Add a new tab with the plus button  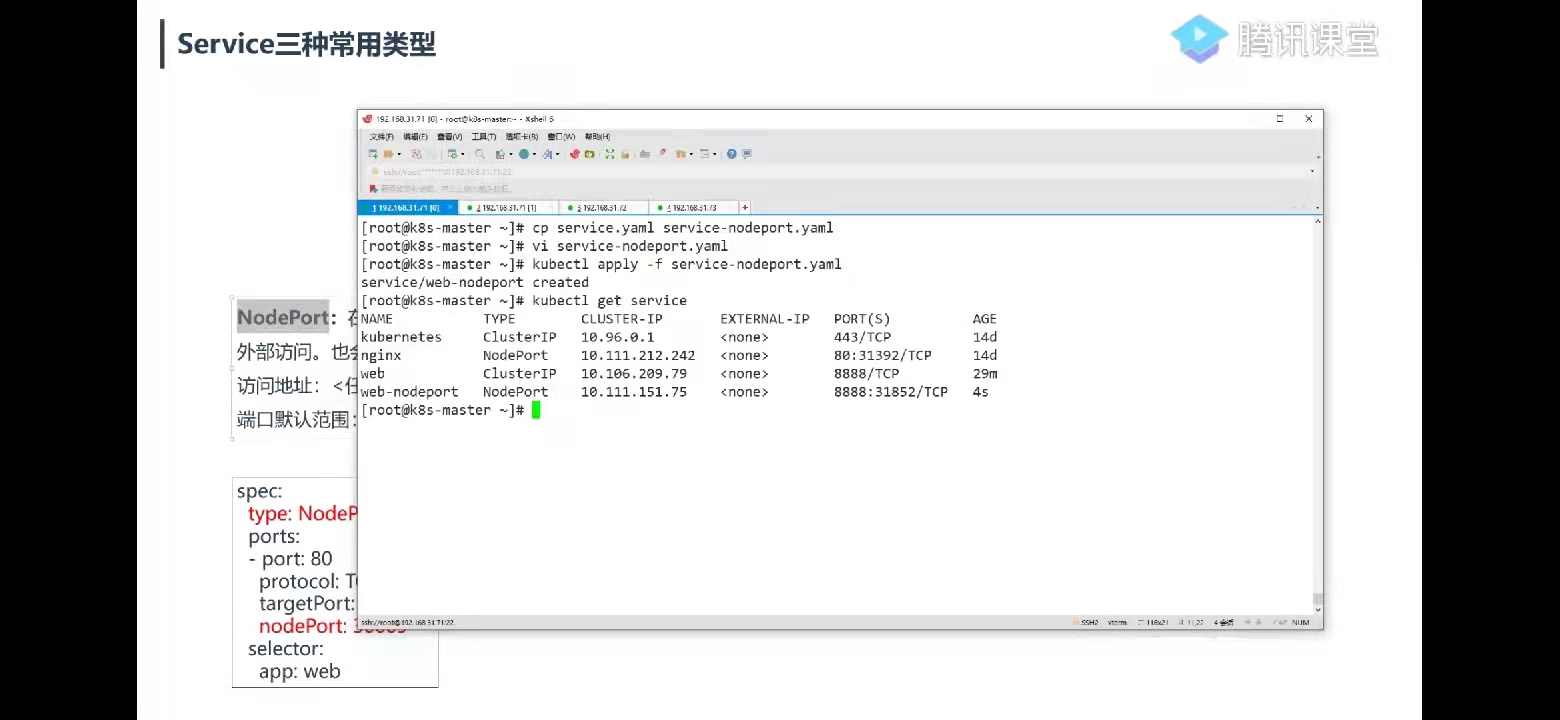click(745, 208)
